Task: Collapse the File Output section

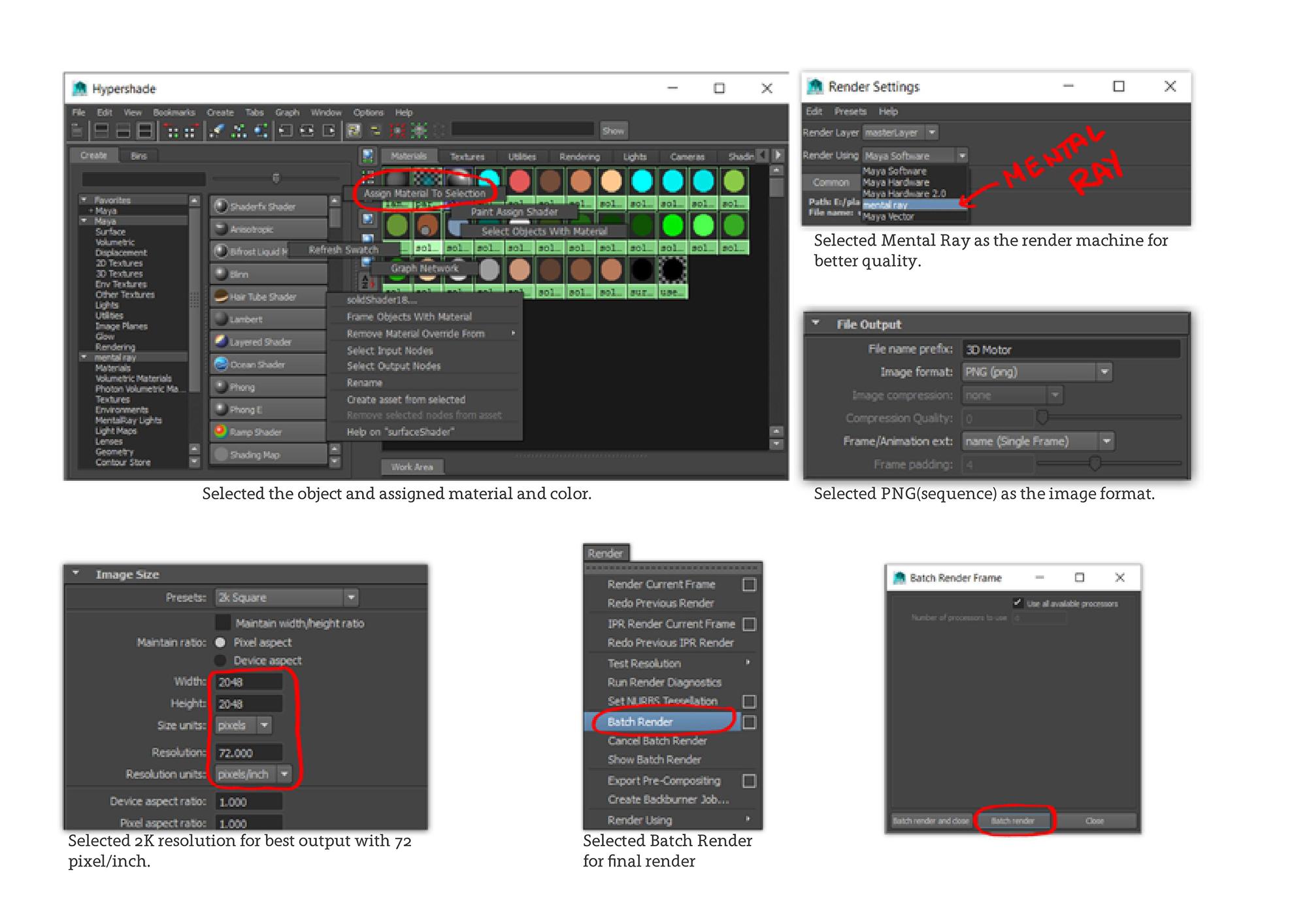Action: (x=816, y=323)
